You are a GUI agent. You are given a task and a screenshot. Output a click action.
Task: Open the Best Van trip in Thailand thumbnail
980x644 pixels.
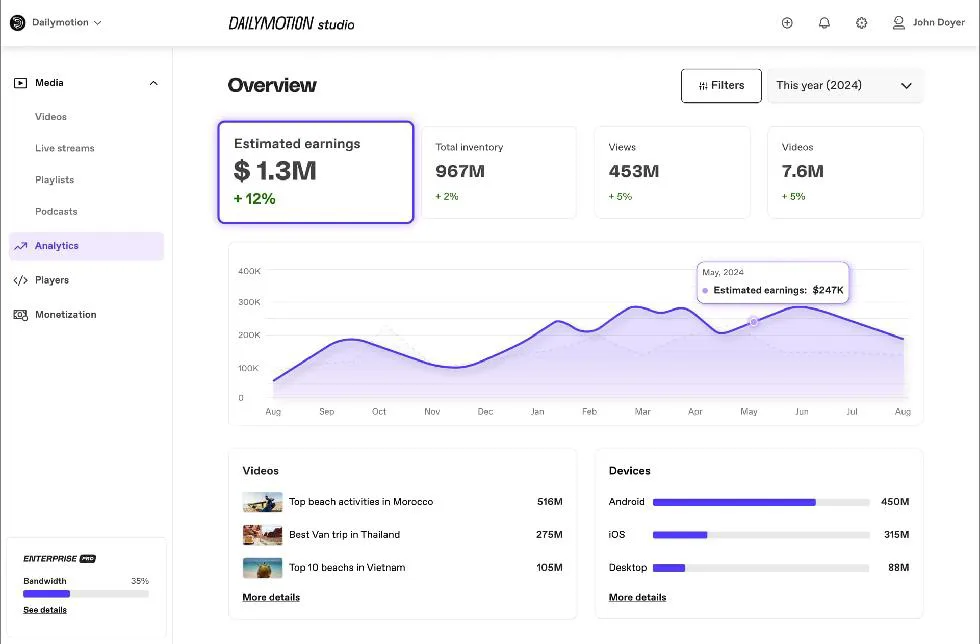tap(262, 535)
